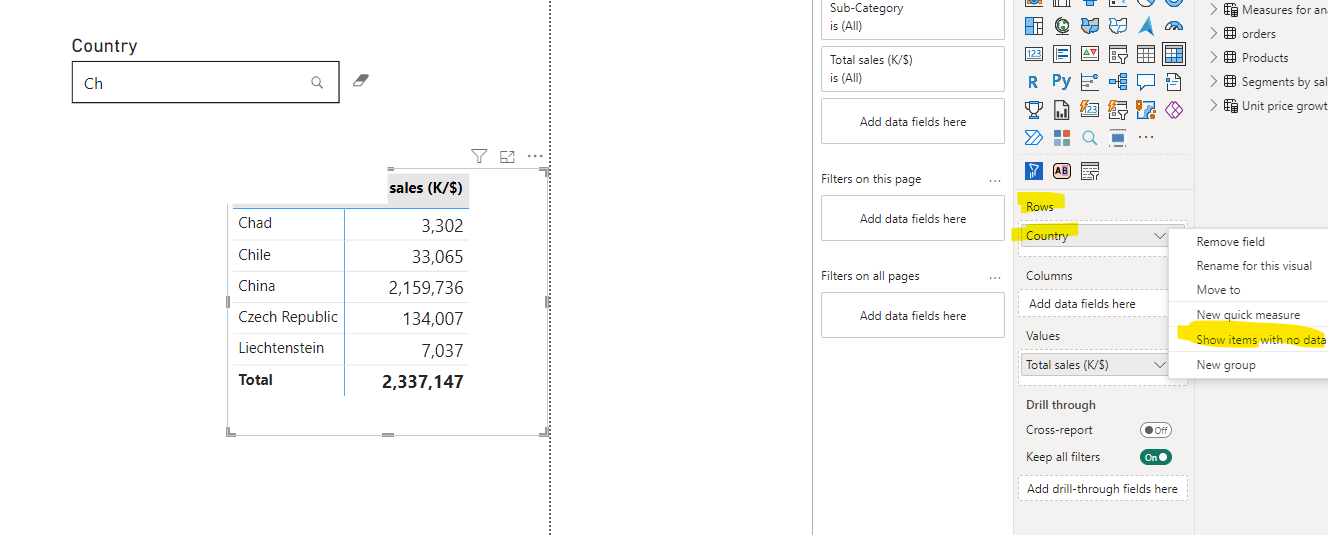Click Add data fields under Filters on this page
Image resolution: width=1328 pixels, height=535 pixels.
(913, 218)
